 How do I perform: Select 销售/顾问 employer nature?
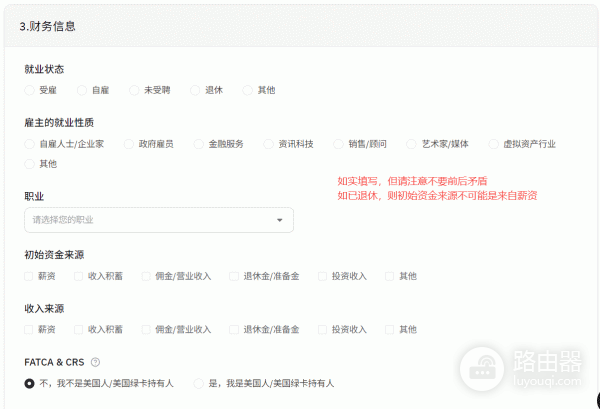[x=338, y=144]
